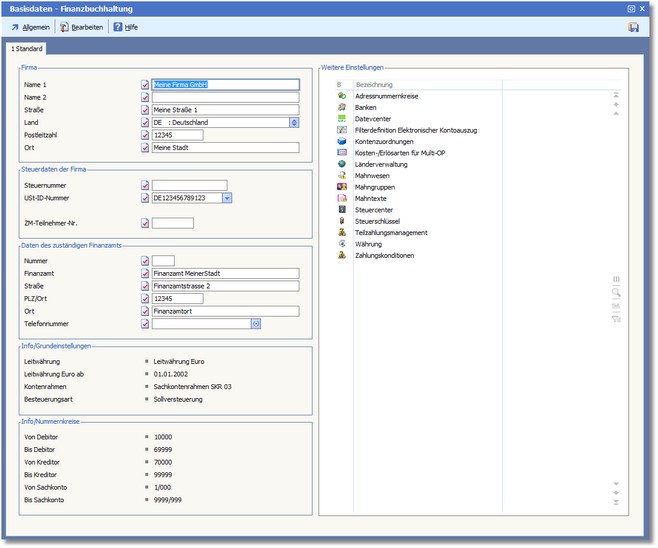The image size is (658, 548).
Task: Click the magnifier search icon beside list
Action: tap(616, 292)
